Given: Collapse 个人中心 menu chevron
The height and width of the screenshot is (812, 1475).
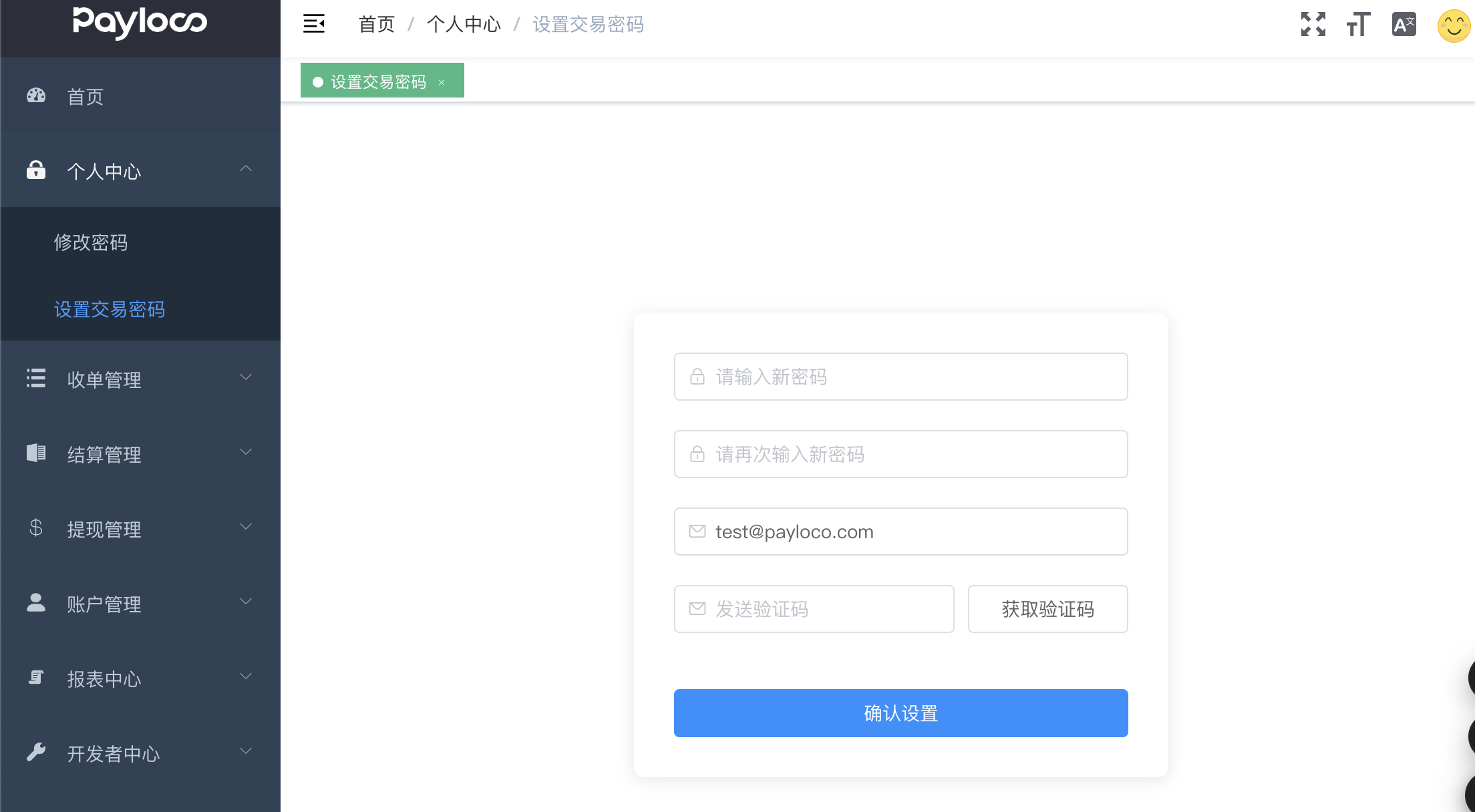Looking at the screenshot, I should [x=246, y=168].
